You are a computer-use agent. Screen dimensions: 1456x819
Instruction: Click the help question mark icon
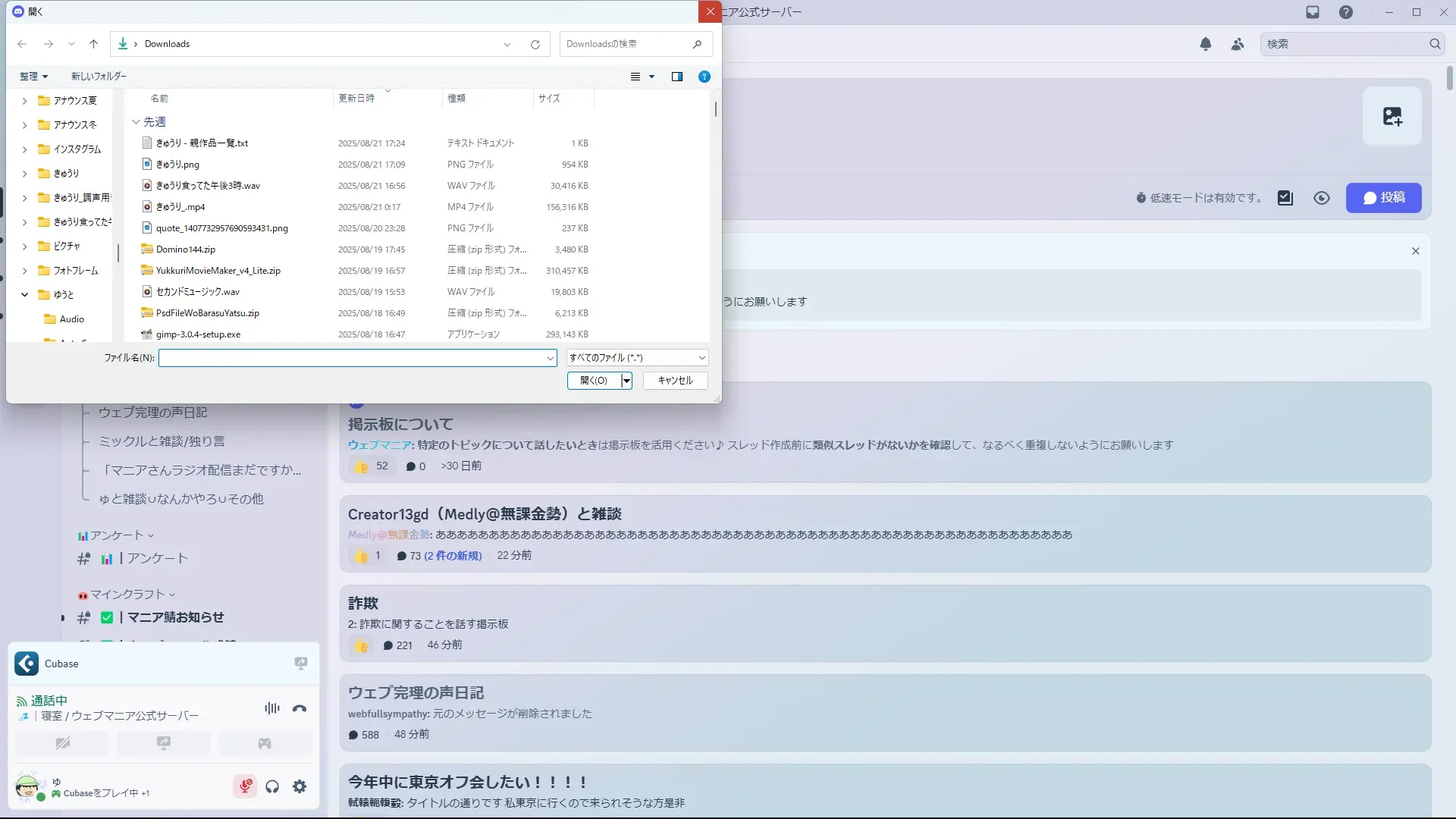tap(1346, 12)
